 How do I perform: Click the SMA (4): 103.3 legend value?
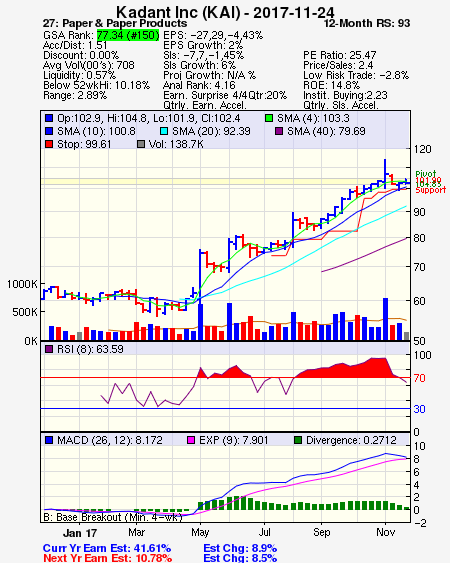point(313,118)
